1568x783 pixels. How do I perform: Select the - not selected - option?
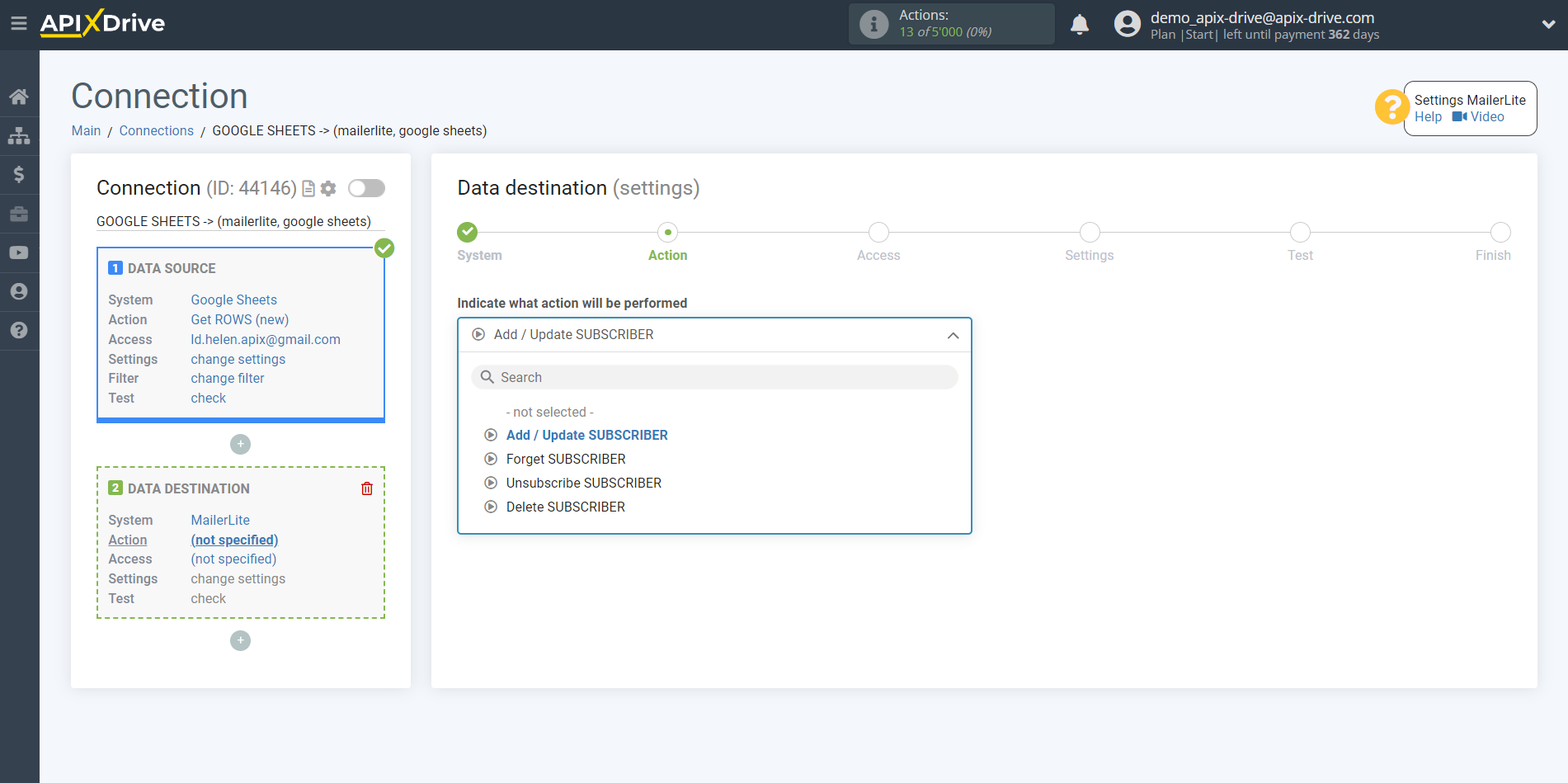[x=549, y=412]
